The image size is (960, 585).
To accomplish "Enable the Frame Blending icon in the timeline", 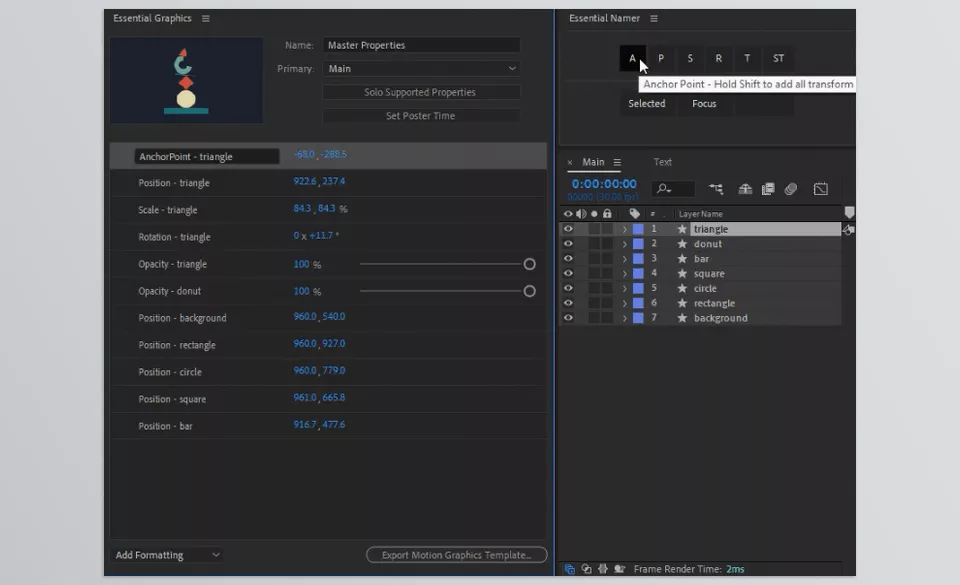I will 768,189.
